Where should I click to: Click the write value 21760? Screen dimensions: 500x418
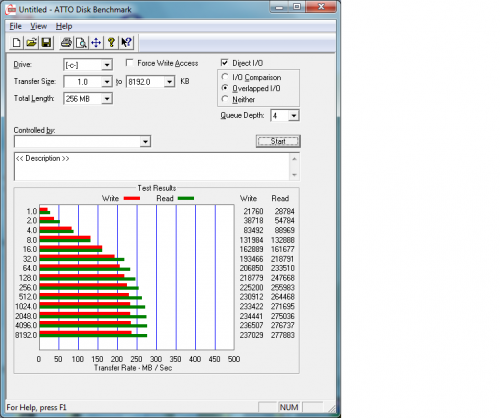[253, 211]
